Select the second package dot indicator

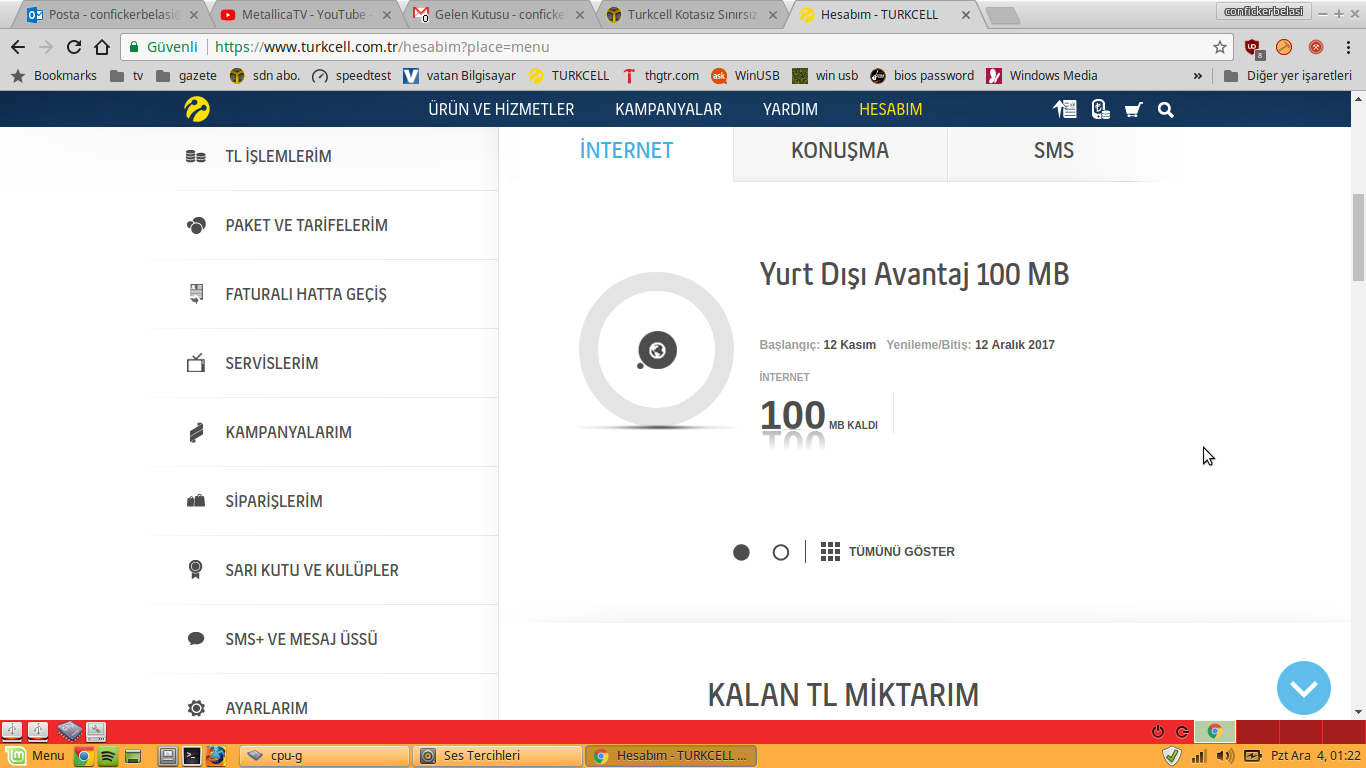(x=781, y=552)
